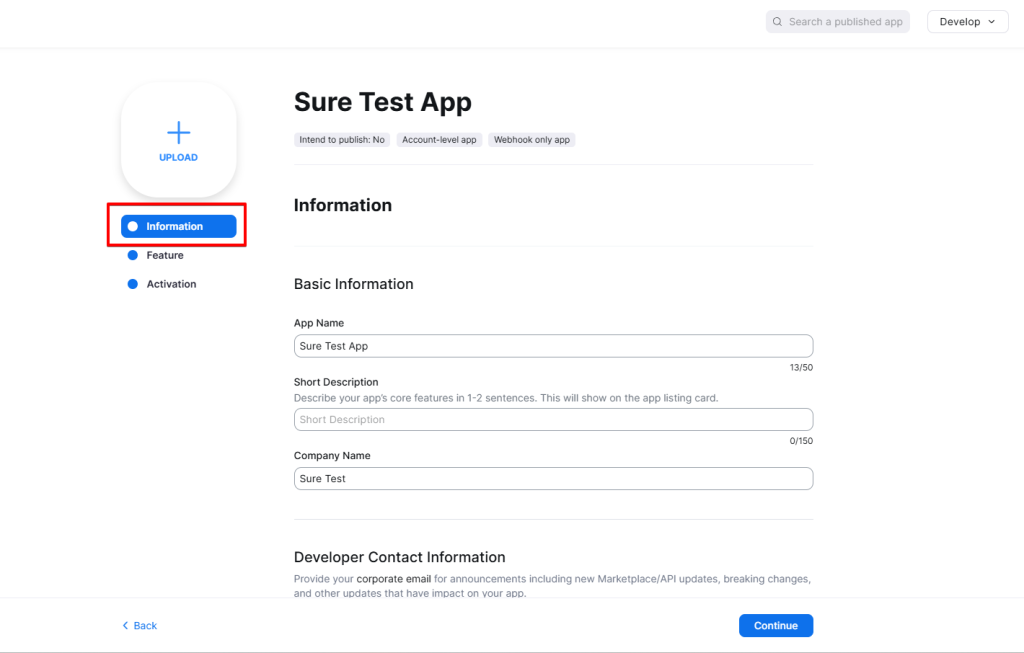Image resolution: width=1024 pixels, height=653 pixels.
Task: Expand the Develop menu chevron arrow
Action: 992,22
